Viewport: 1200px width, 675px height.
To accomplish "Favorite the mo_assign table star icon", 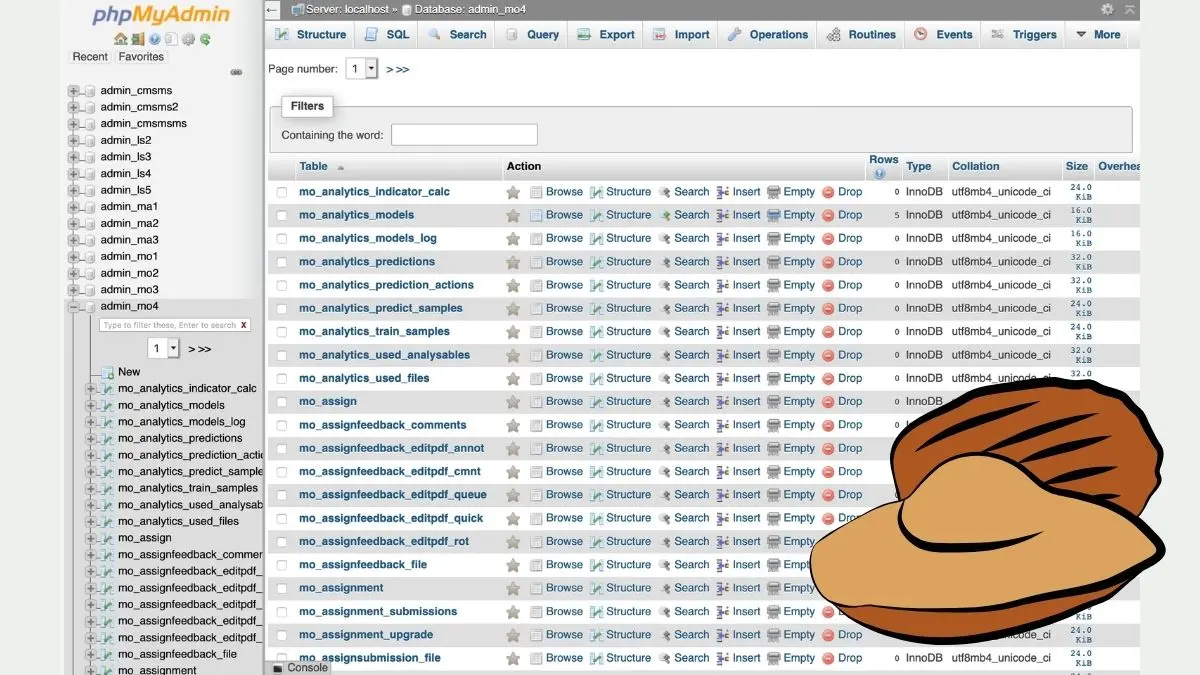I will [513, 402].
